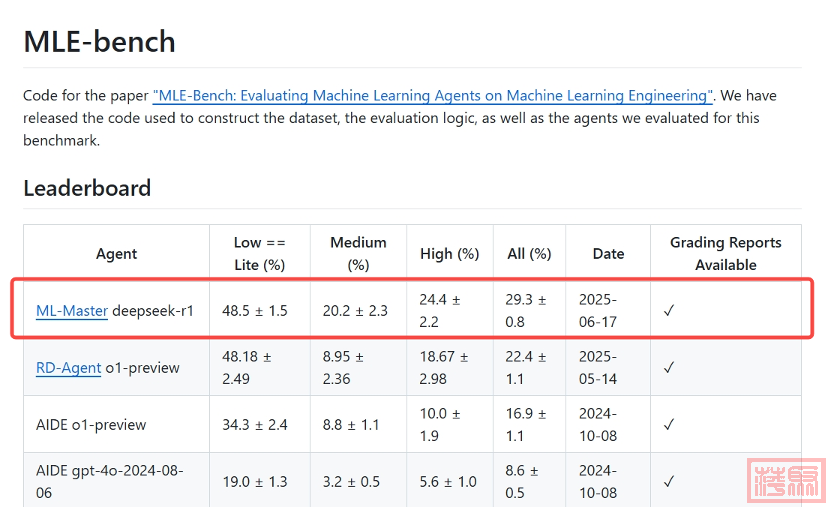
Task: Click the Low == Lite (%) column header
Action: click(260, 254)
